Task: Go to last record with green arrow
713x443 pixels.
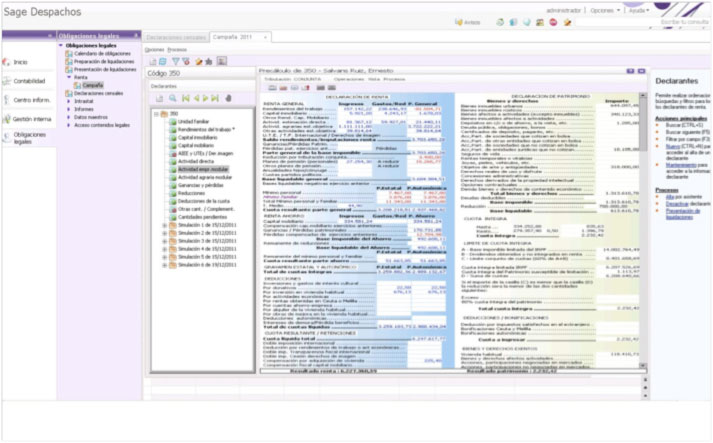Action: click(215, 99)
